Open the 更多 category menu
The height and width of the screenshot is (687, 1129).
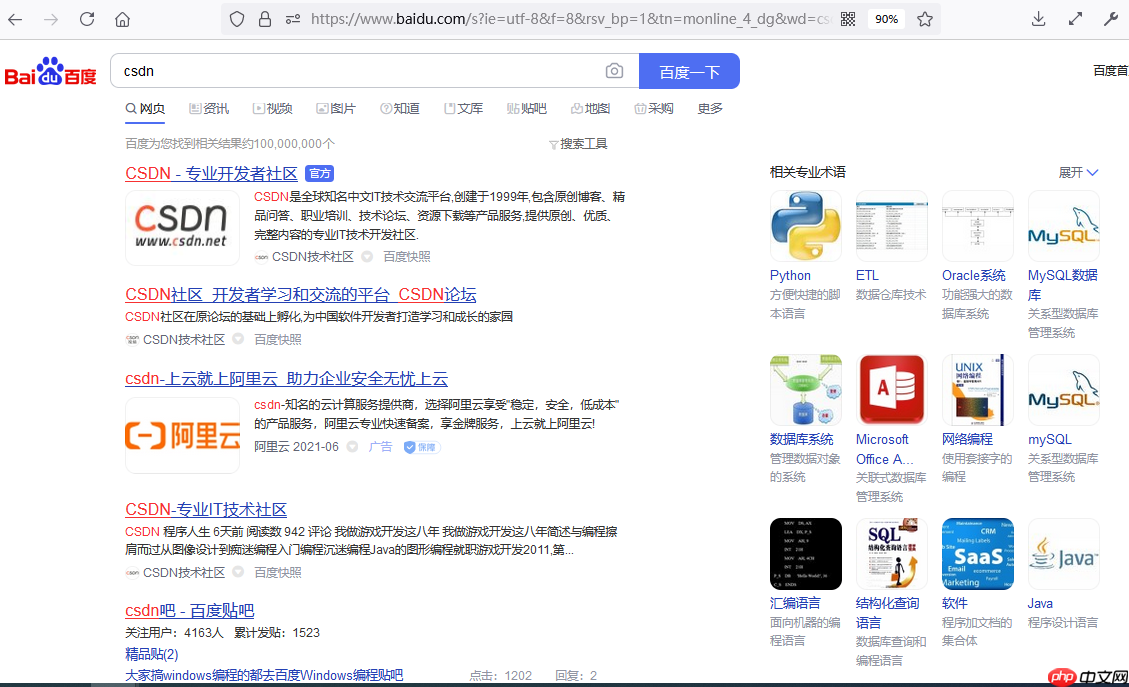tap(710, 108)
